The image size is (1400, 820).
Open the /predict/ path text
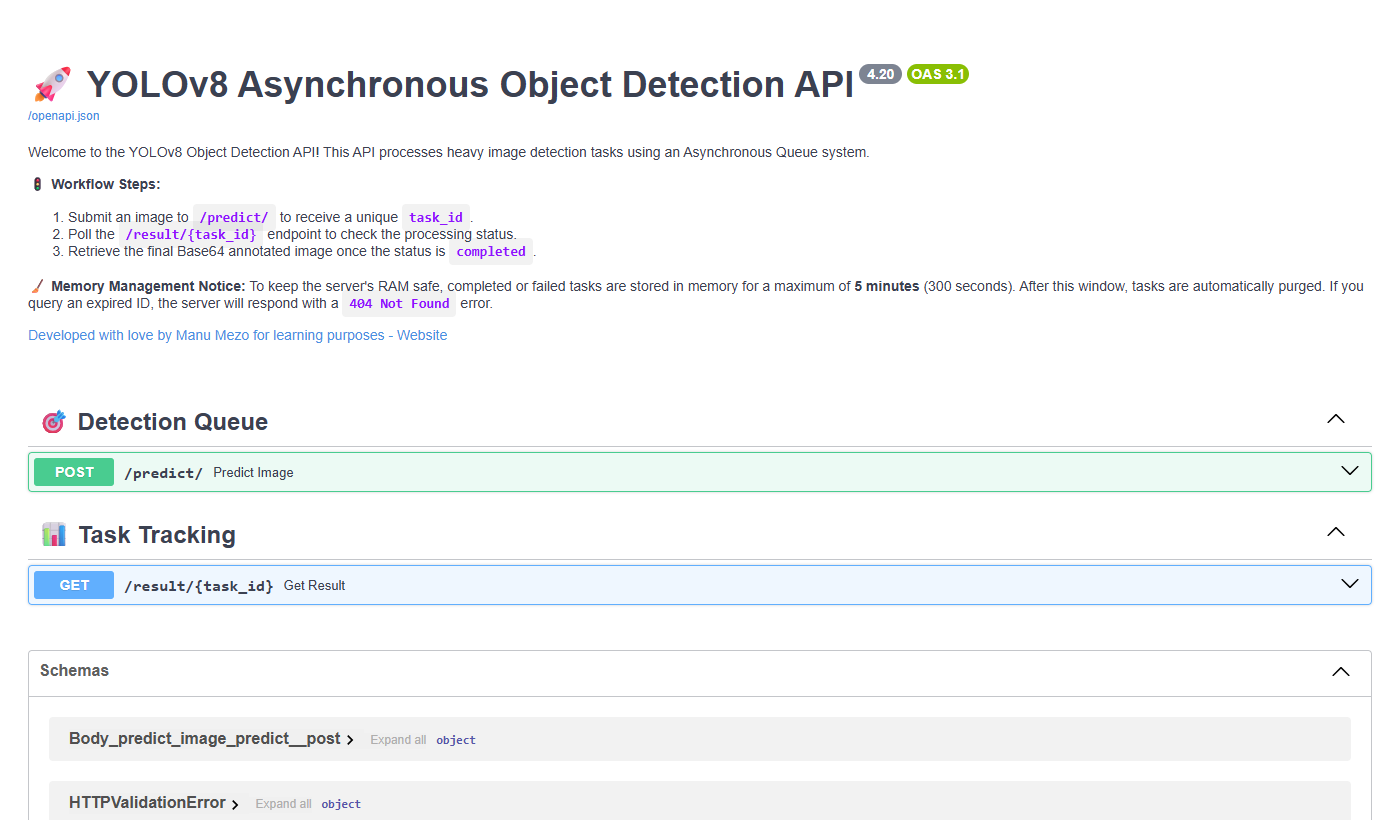pyautogui.click(x=163, y=473)
